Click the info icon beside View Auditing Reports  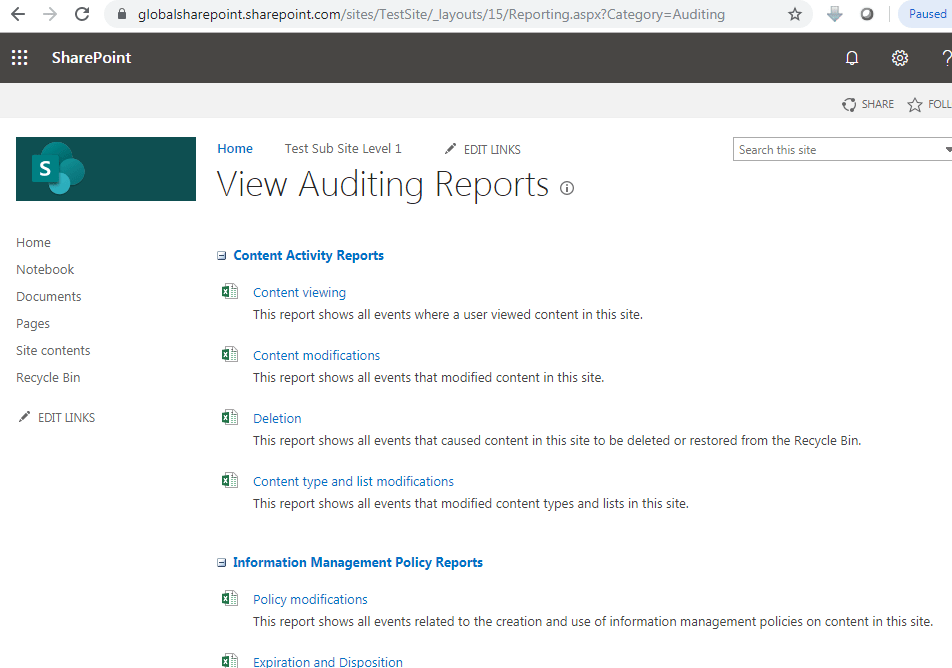click(566, 188)
